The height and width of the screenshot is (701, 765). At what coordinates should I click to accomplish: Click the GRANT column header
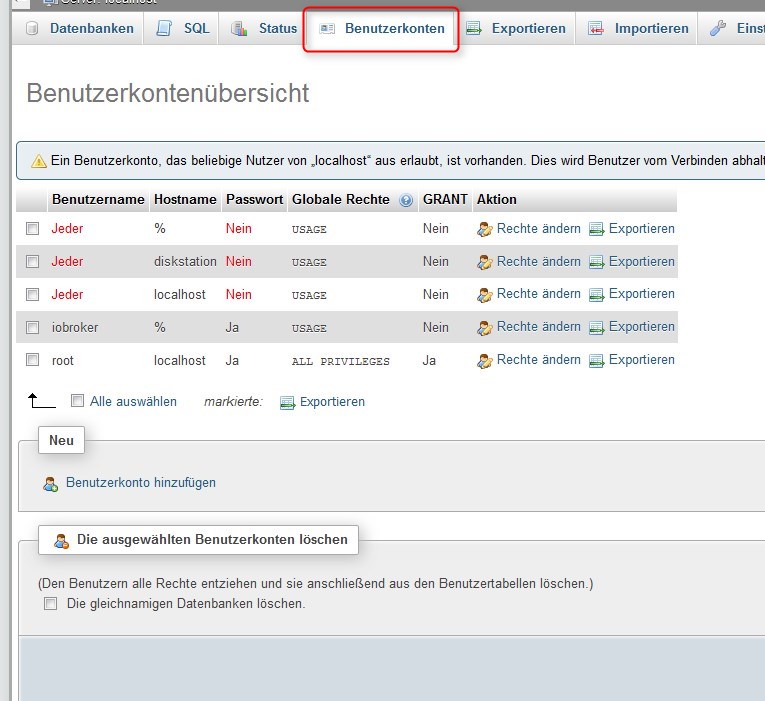[445, 200]
